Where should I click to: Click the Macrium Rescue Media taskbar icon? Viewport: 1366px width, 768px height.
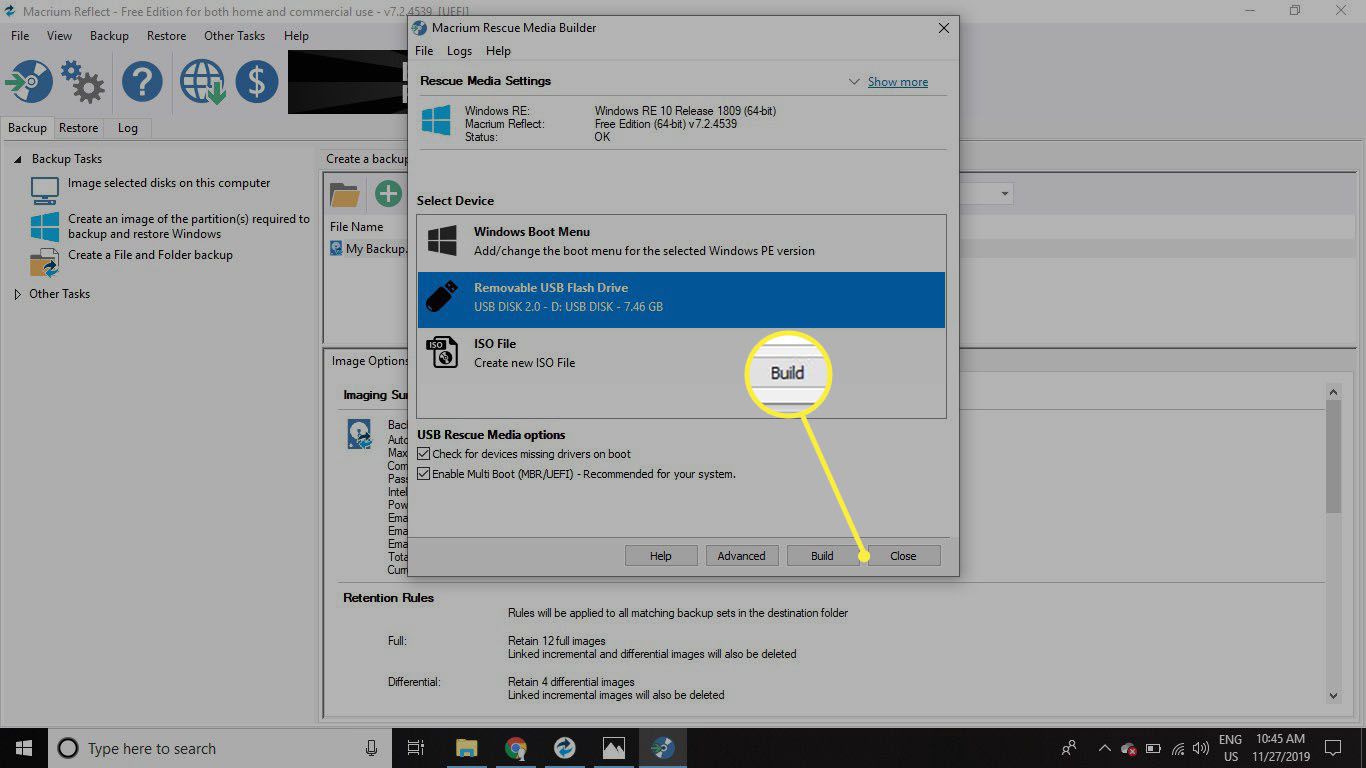[663, 748]
